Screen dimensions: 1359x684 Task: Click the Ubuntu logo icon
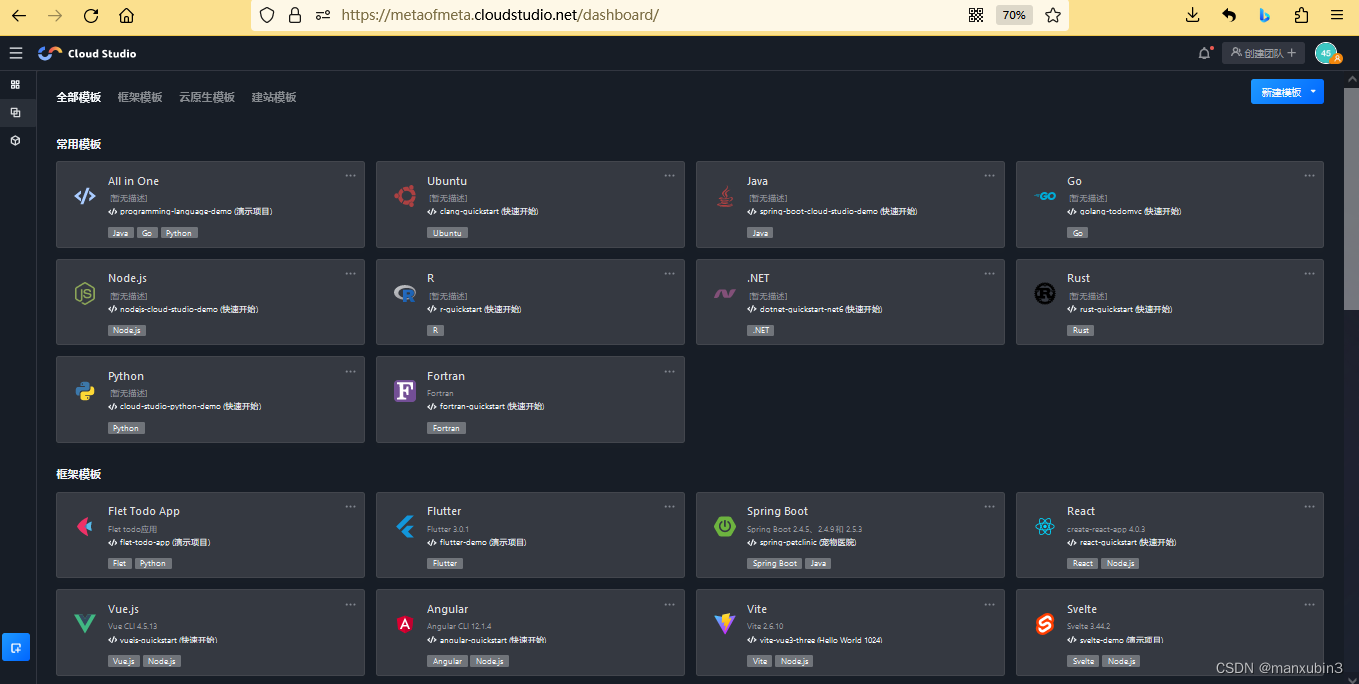(x=405, y=196)
